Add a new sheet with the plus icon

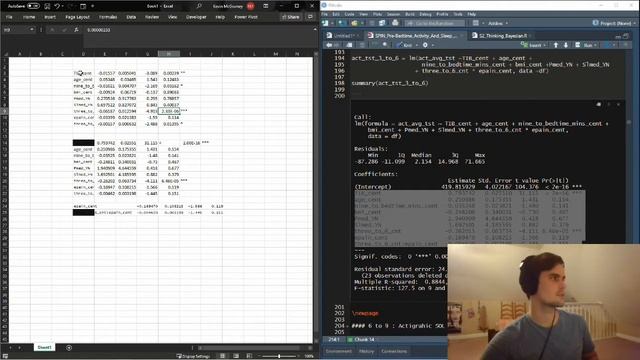point(69,348)
